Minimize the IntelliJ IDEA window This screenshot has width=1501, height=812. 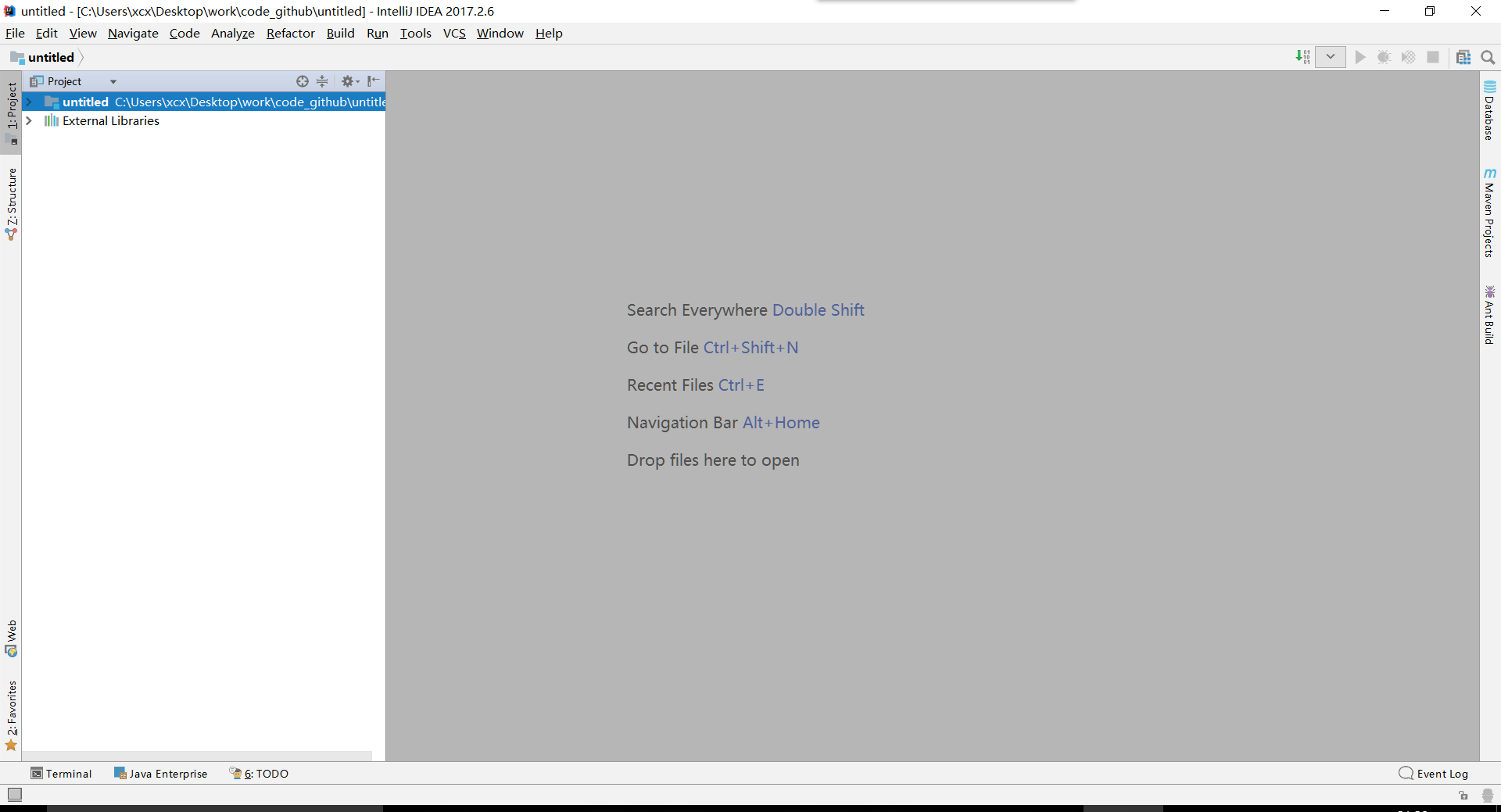pos(1385,11)
